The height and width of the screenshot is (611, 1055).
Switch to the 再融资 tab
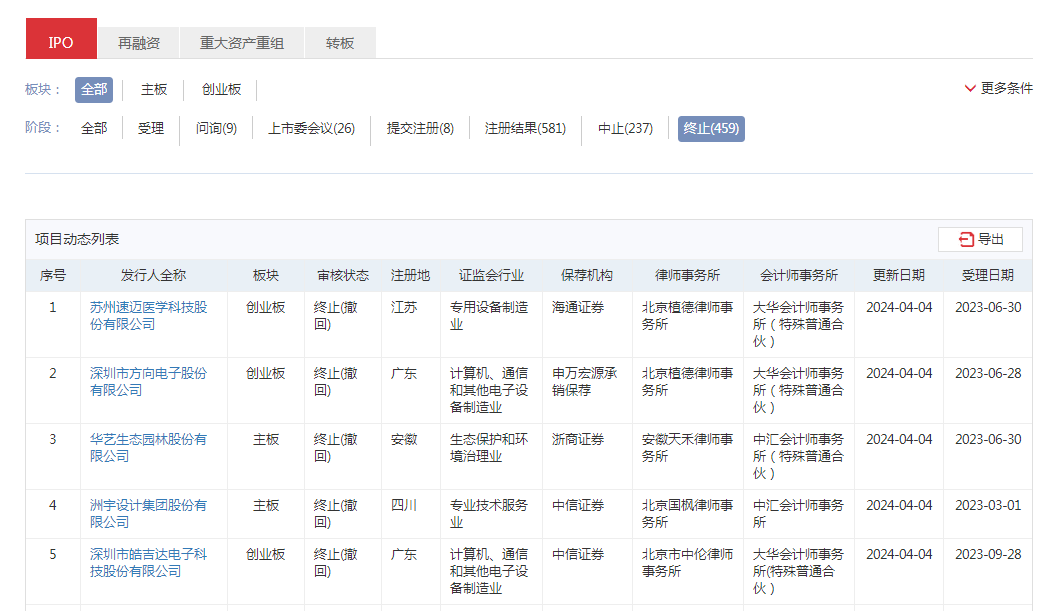139,43
